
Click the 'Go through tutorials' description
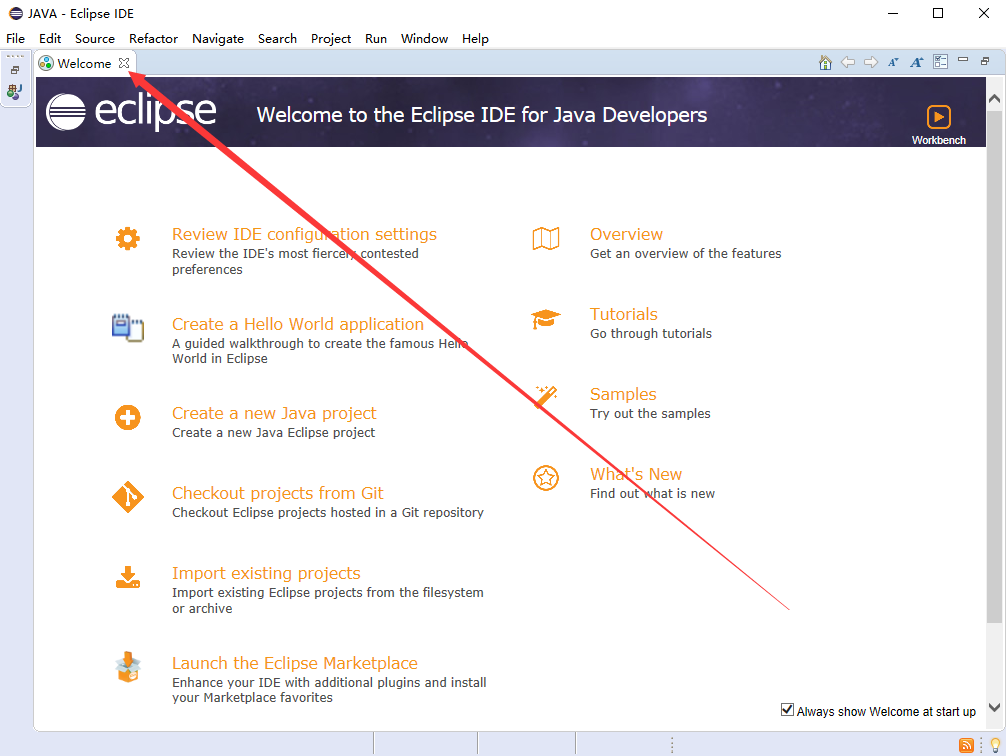pos(651,334)
